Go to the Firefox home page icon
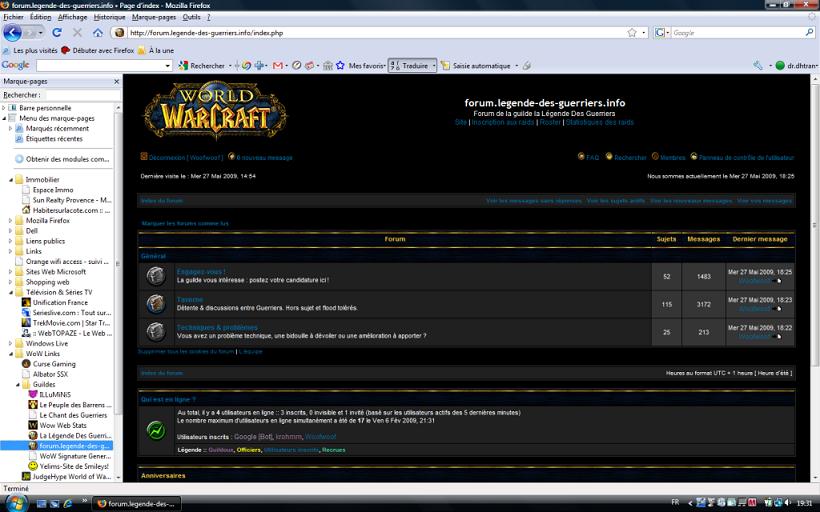 (x=98, y=33)
